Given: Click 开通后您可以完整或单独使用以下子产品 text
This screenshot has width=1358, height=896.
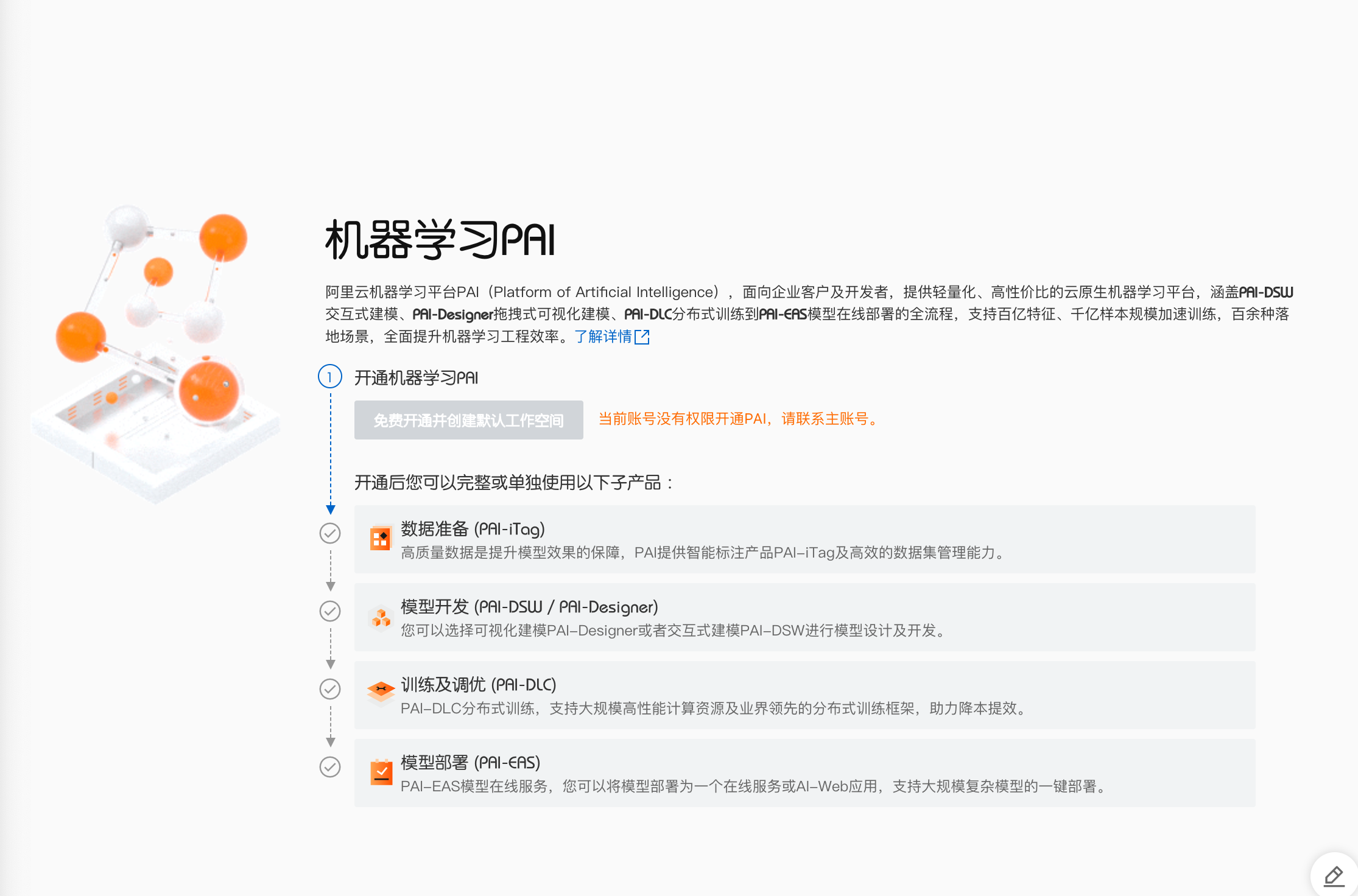Looking at the screenshot, I should click(514, 483).
